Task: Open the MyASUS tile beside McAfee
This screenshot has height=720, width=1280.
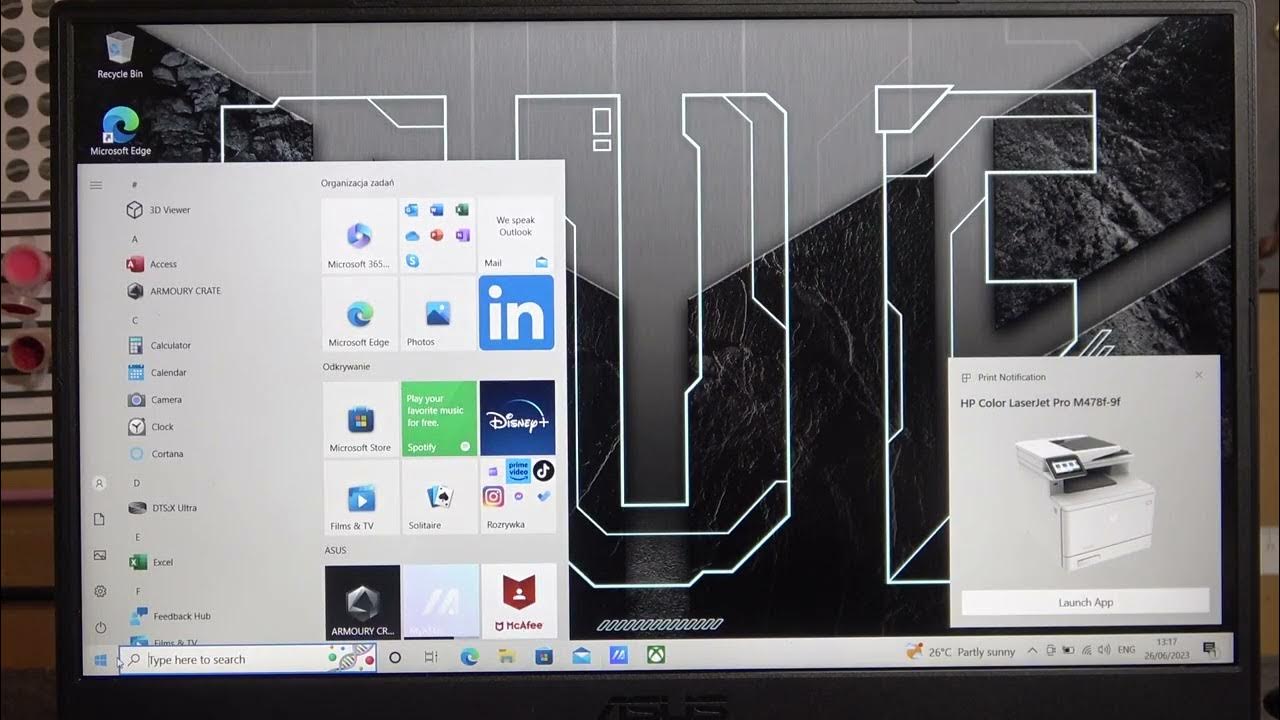Action: click(x=441, y=602)
